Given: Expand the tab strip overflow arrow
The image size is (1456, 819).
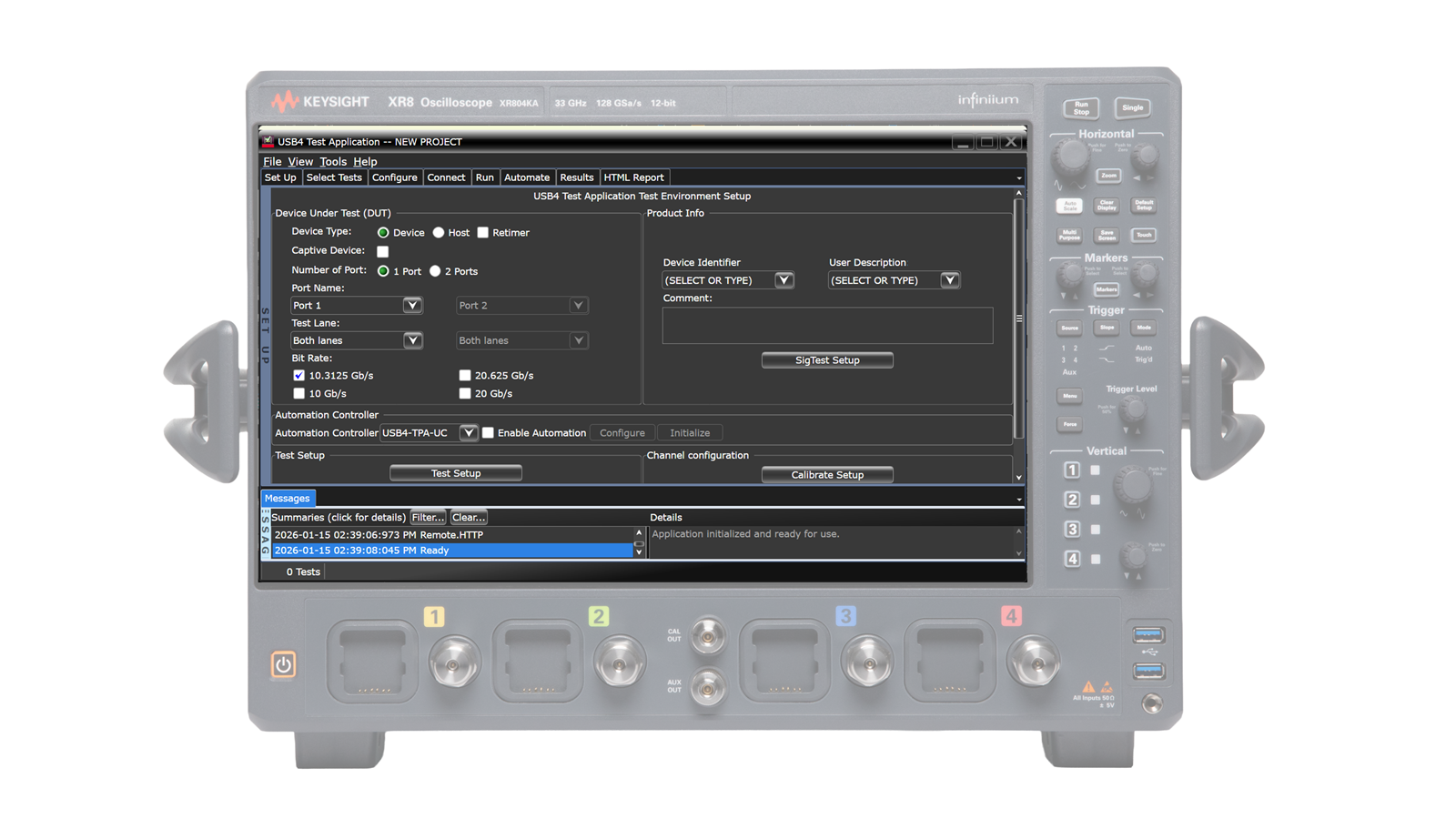Looking at the screenshot, I should [x=1019, y=178].
